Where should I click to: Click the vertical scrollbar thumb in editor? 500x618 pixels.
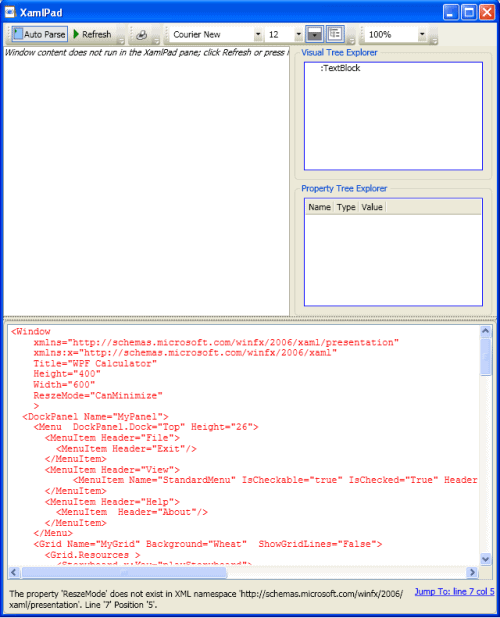coord(485,357)
